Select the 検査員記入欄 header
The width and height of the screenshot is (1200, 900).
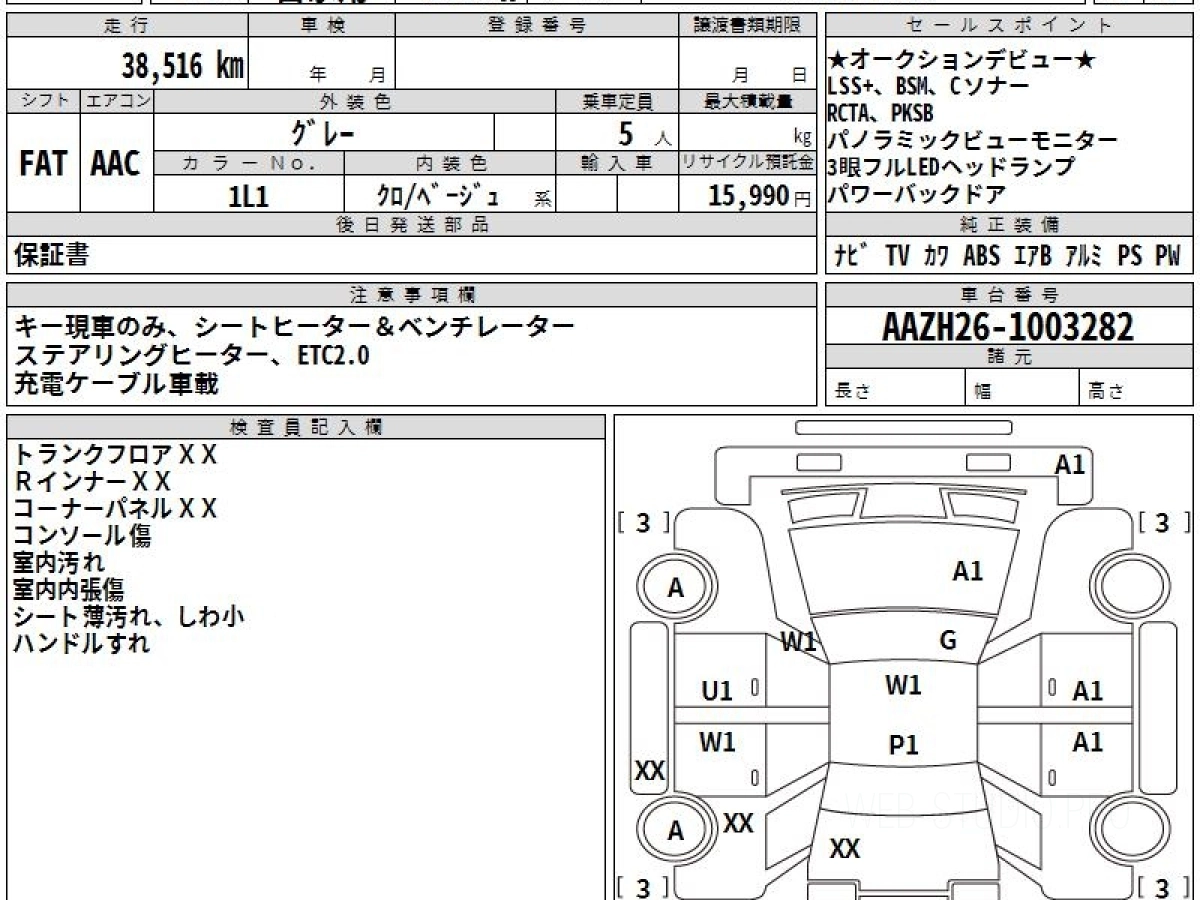coord(306,427)
